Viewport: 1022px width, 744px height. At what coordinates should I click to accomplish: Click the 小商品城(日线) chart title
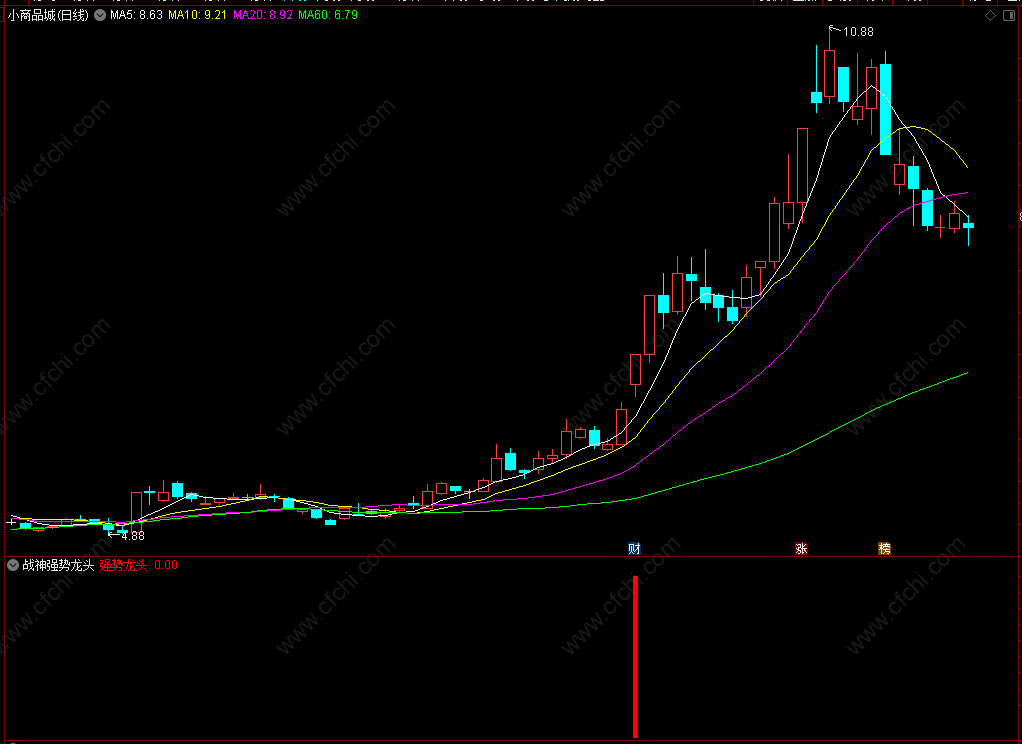click(x=48, y=15)
